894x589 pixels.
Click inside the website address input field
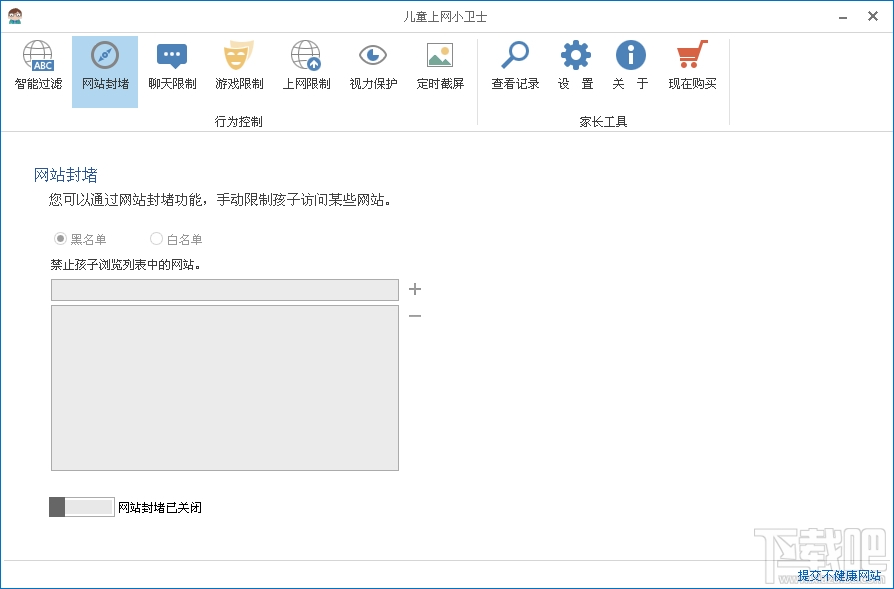click(x=224, y=289)
